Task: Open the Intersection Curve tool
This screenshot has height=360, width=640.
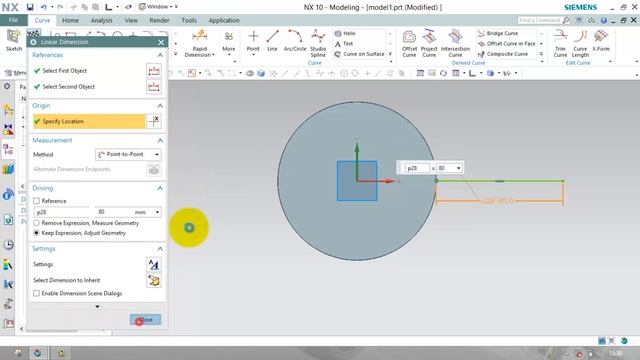Action: (x=455, y=43)
